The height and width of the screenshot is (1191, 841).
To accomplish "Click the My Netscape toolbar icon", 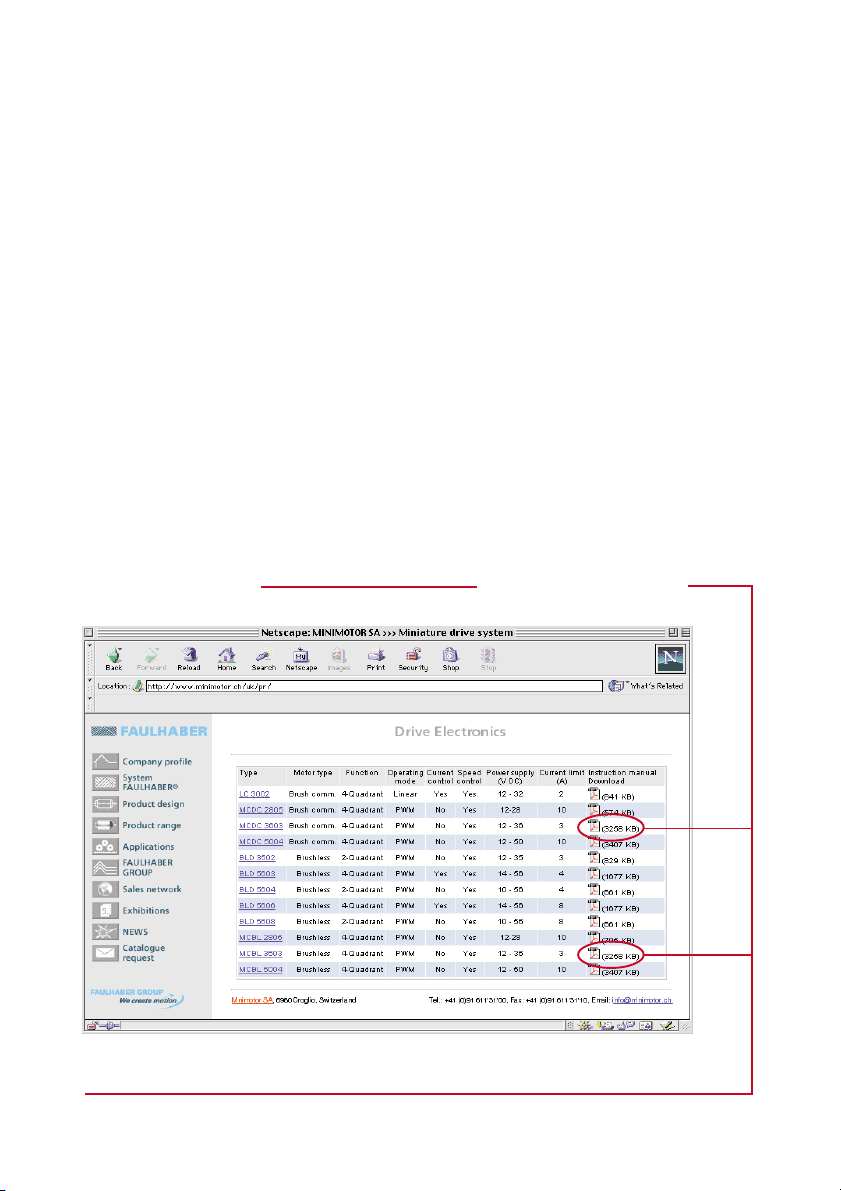I will tap(301, 657).
